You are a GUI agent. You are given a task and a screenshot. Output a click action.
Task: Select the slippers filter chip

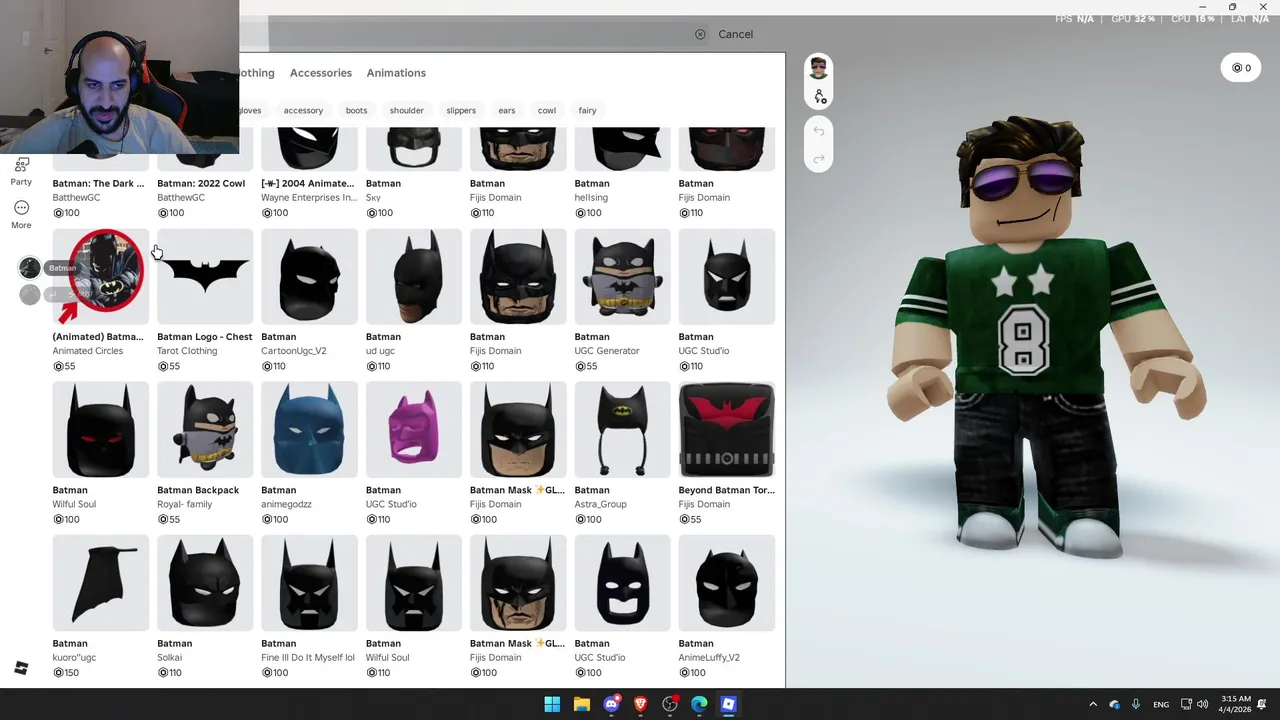click(461, 110)
